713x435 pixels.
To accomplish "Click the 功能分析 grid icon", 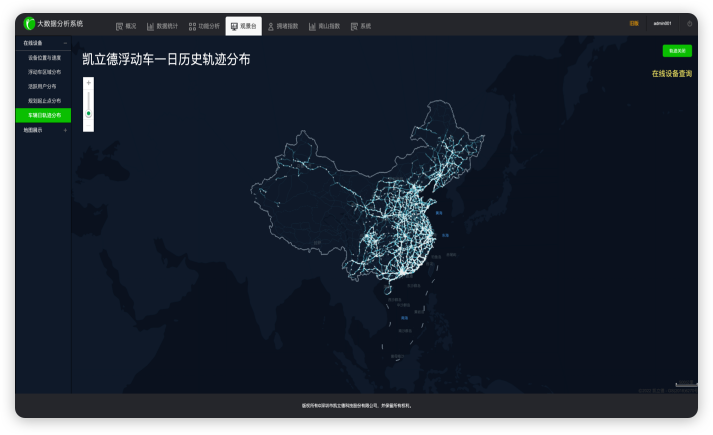I will (192, 26).
